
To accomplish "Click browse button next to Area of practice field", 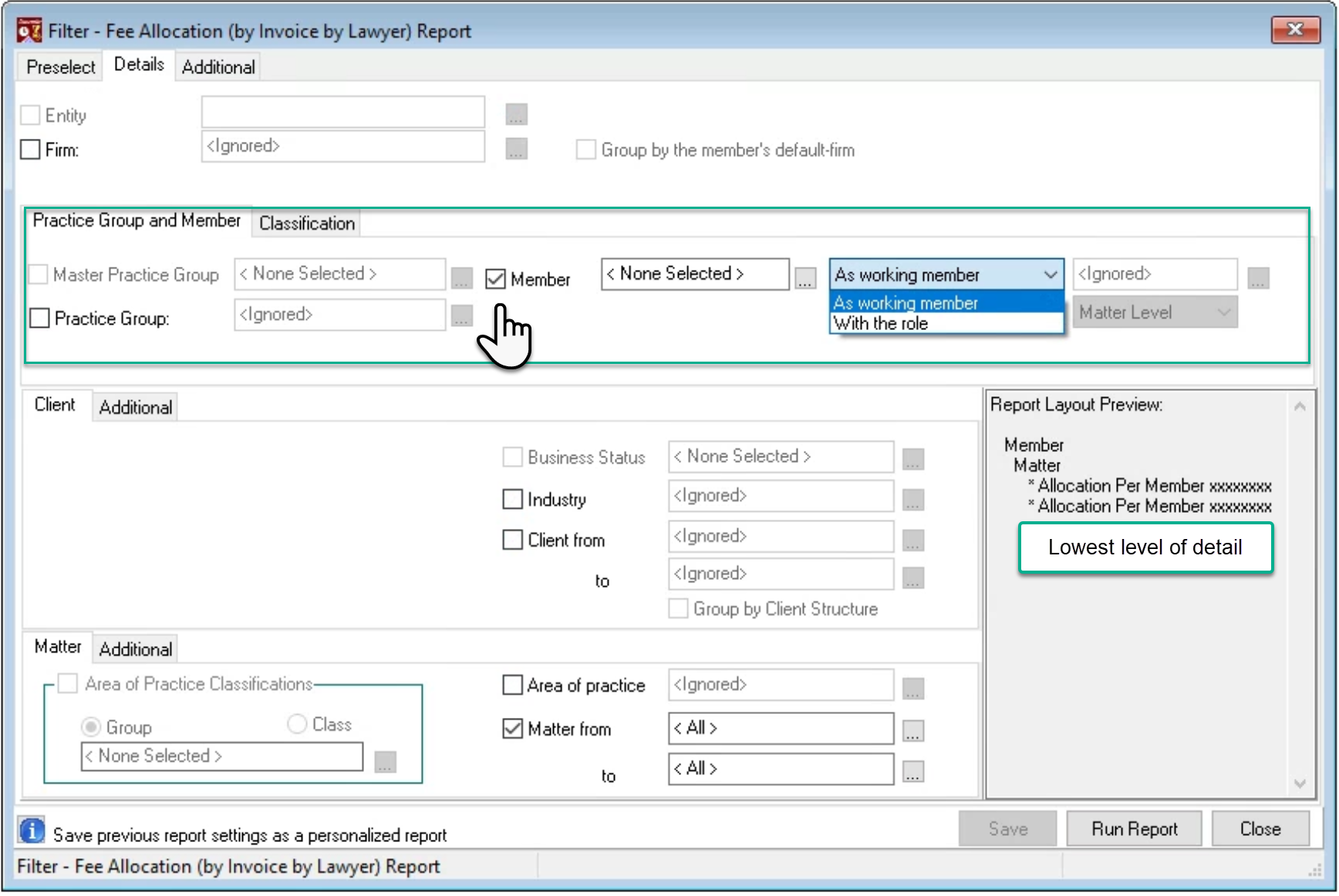I will pos(912,688).
